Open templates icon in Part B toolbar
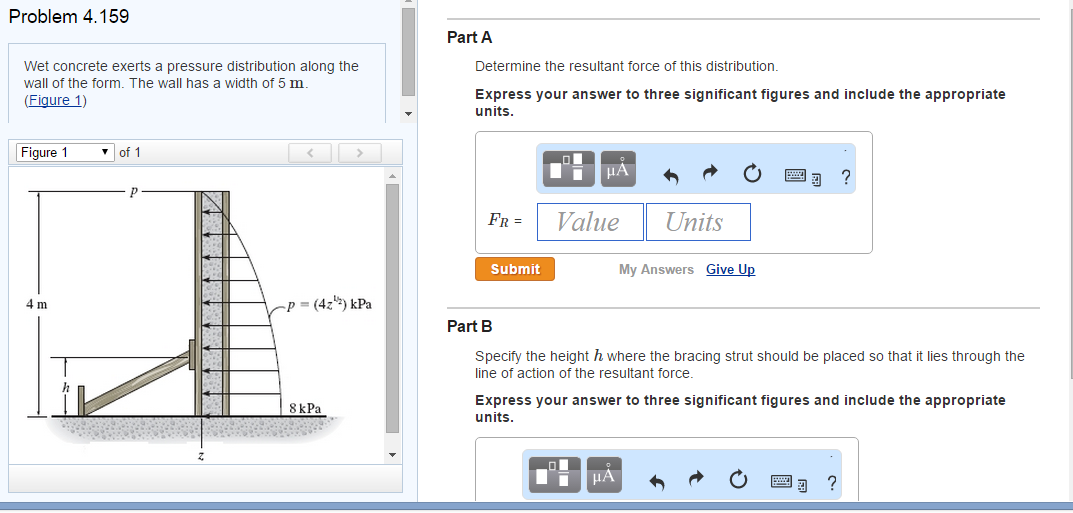This screenshot has width=1073, height=513. 555,475
